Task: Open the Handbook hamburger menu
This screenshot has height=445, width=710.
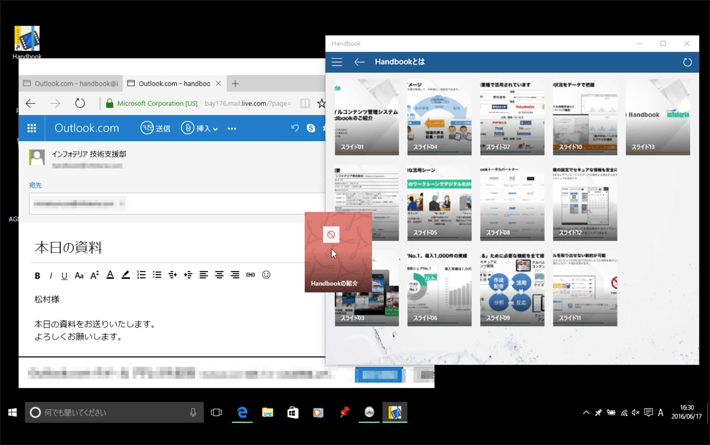Action: tap(337, 62)
